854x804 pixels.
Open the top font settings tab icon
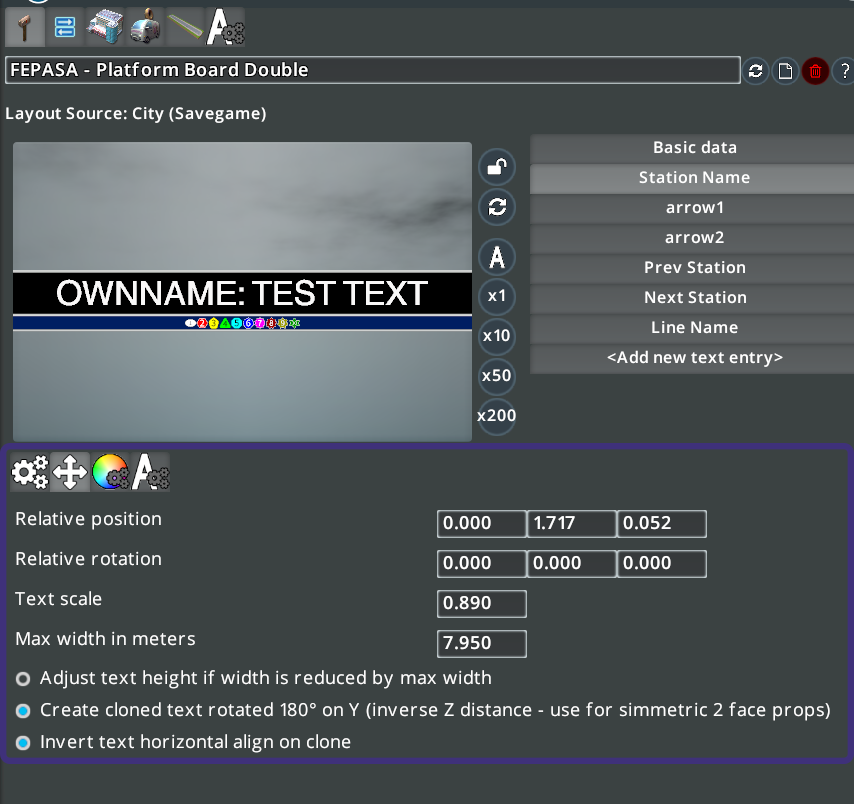click(225, 27)
